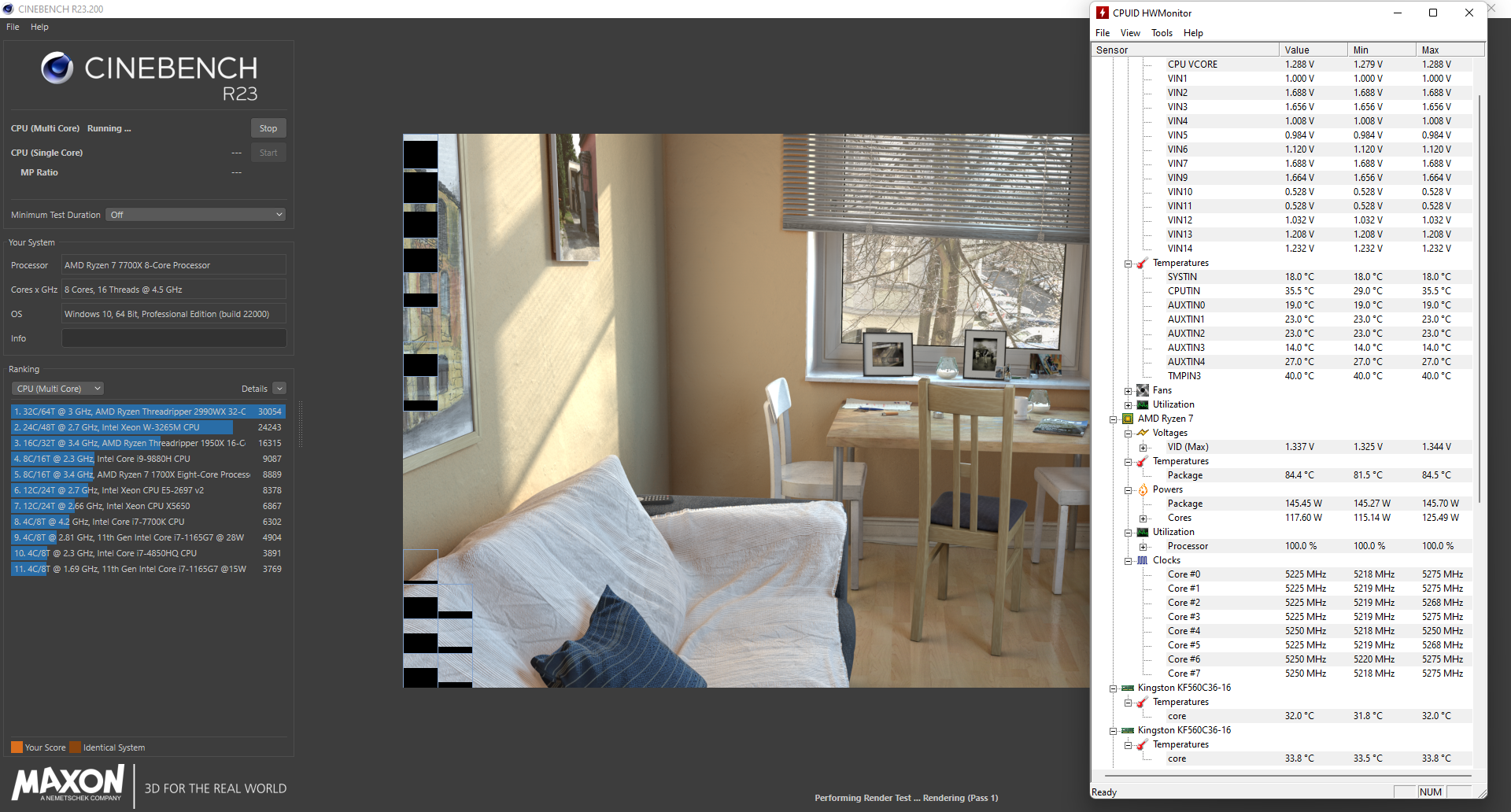This screenshot has width=1511, height=812.
Task: Click the orange Your Score legend swatch
Action: point(17,747)
